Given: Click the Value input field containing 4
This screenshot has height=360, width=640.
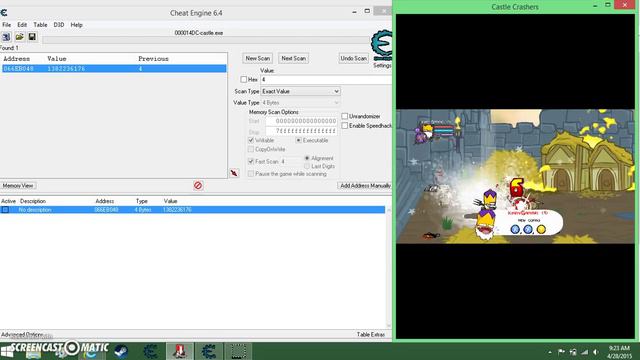Looking at the screenshot, I should point(326,80).
